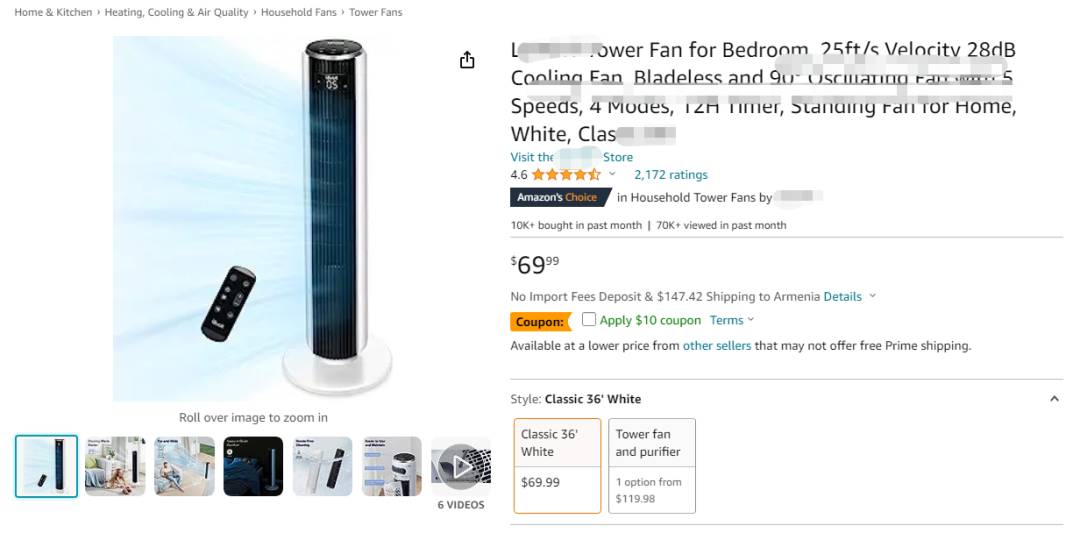1080x533 pixels.
Task: Select the first white fan thumbnail
Action: click(46, 466)
